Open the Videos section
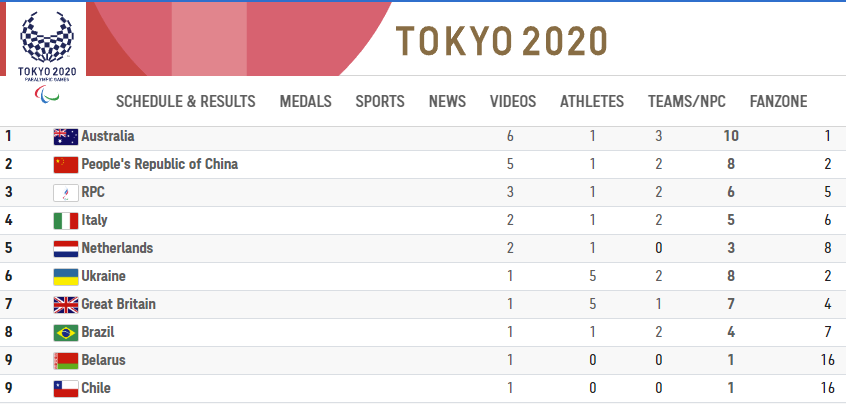 tap(513, 101)
